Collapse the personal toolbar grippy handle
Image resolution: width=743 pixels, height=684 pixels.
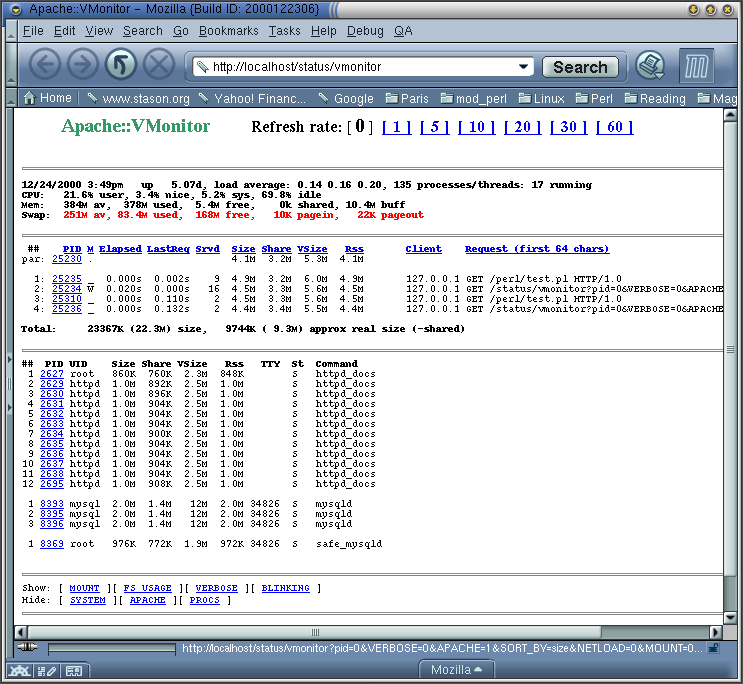click(x=11, y=98)
